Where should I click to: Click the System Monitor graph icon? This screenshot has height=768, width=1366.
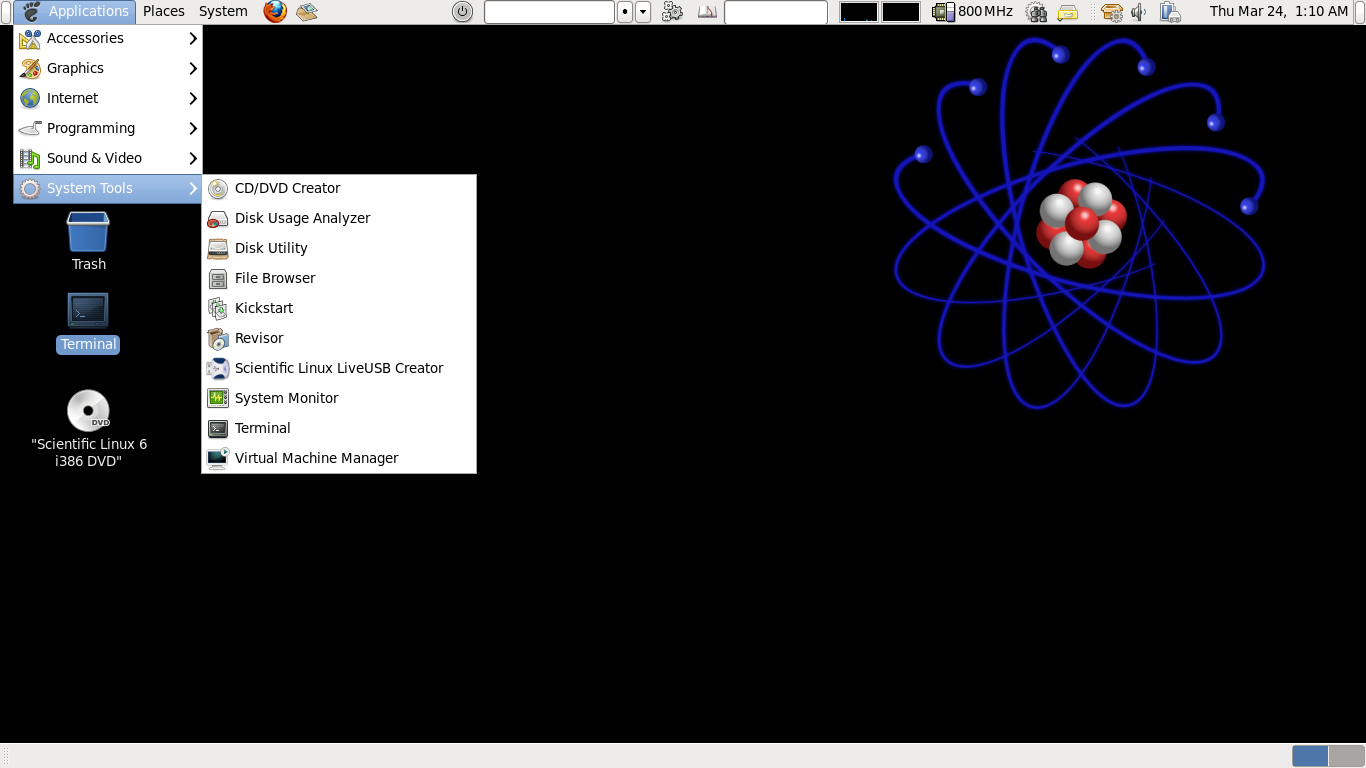pyautogui.click(x=218, y=398)
